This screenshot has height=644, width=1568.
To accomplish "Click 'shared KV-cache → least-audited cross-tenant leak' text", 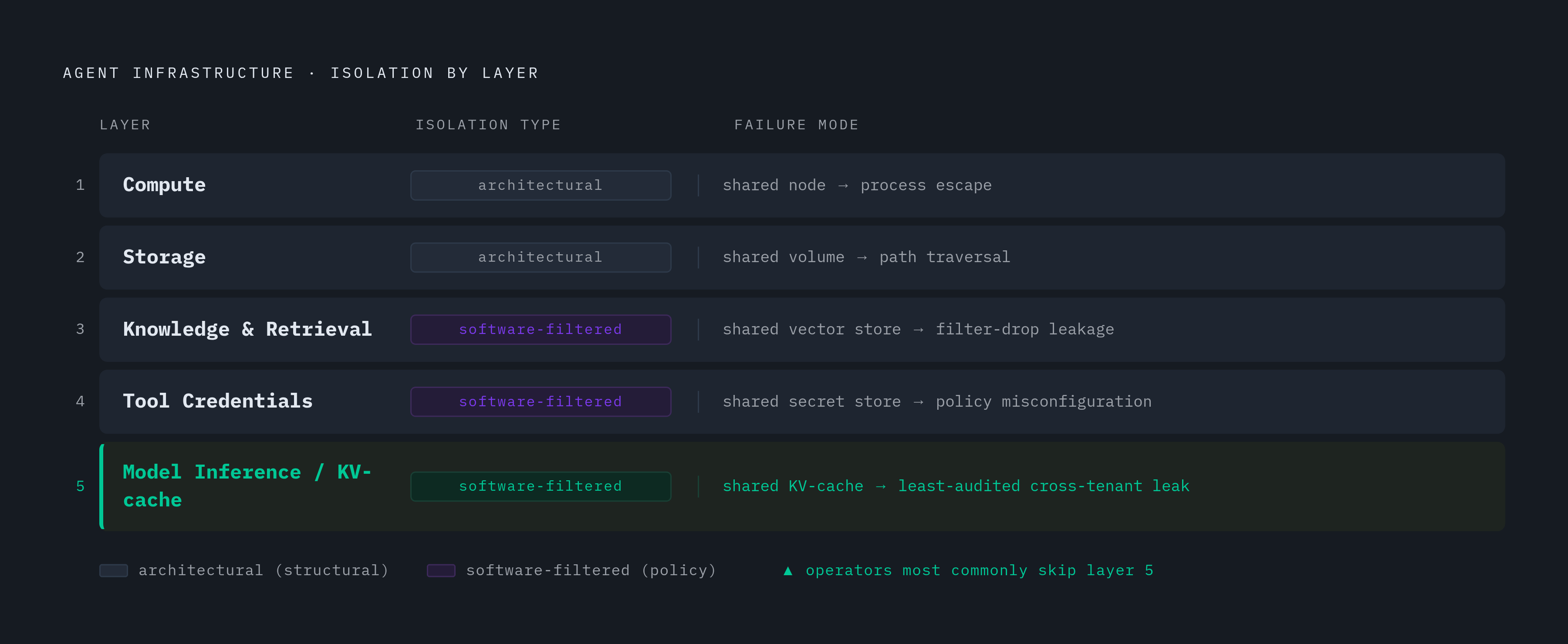I will (956, 486).
